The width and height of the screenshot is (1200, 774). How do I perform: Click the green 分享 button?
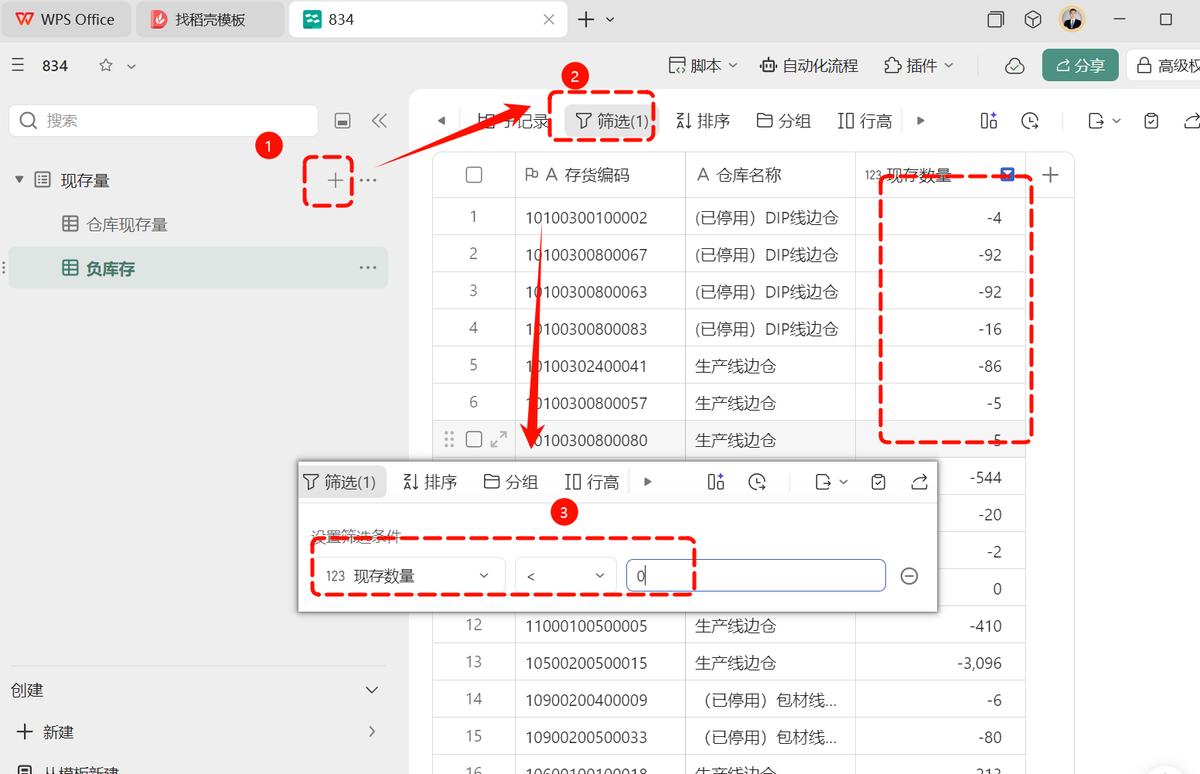pyautogui.click(x=1079, y=65)
